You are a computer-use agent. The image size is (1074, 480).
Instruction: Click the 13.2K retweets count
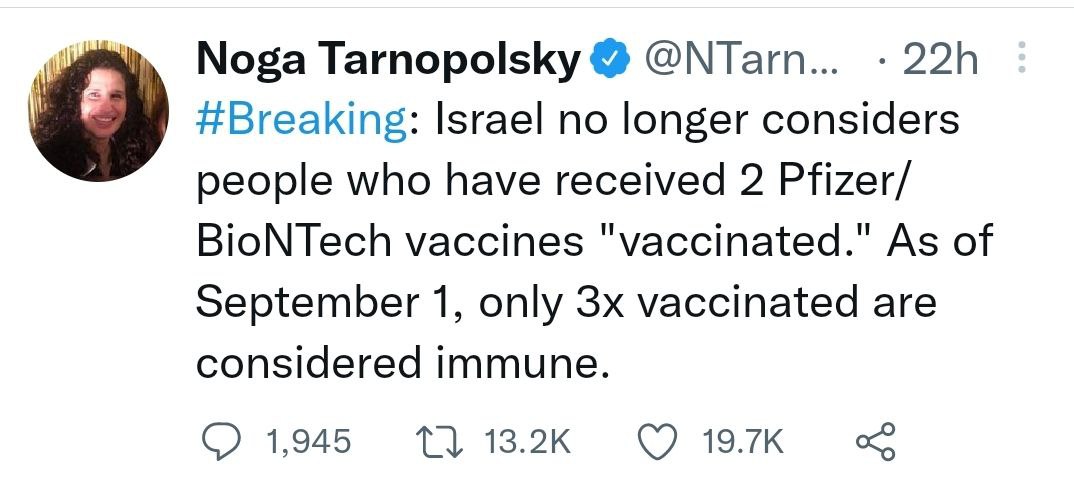point(527,442)
